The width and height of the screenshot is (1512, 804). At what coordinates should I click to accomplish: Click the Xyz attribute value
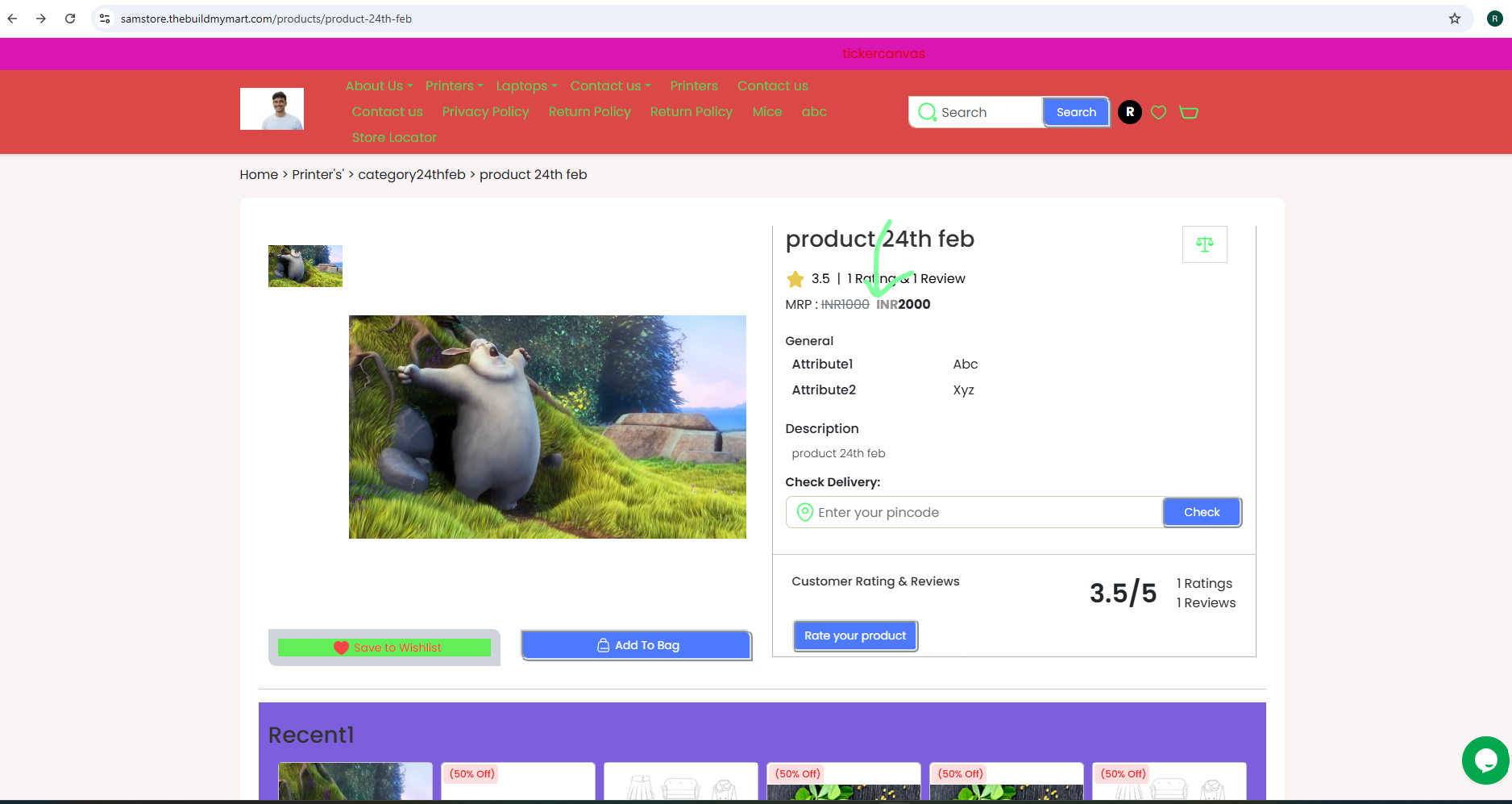pos(963,390)
